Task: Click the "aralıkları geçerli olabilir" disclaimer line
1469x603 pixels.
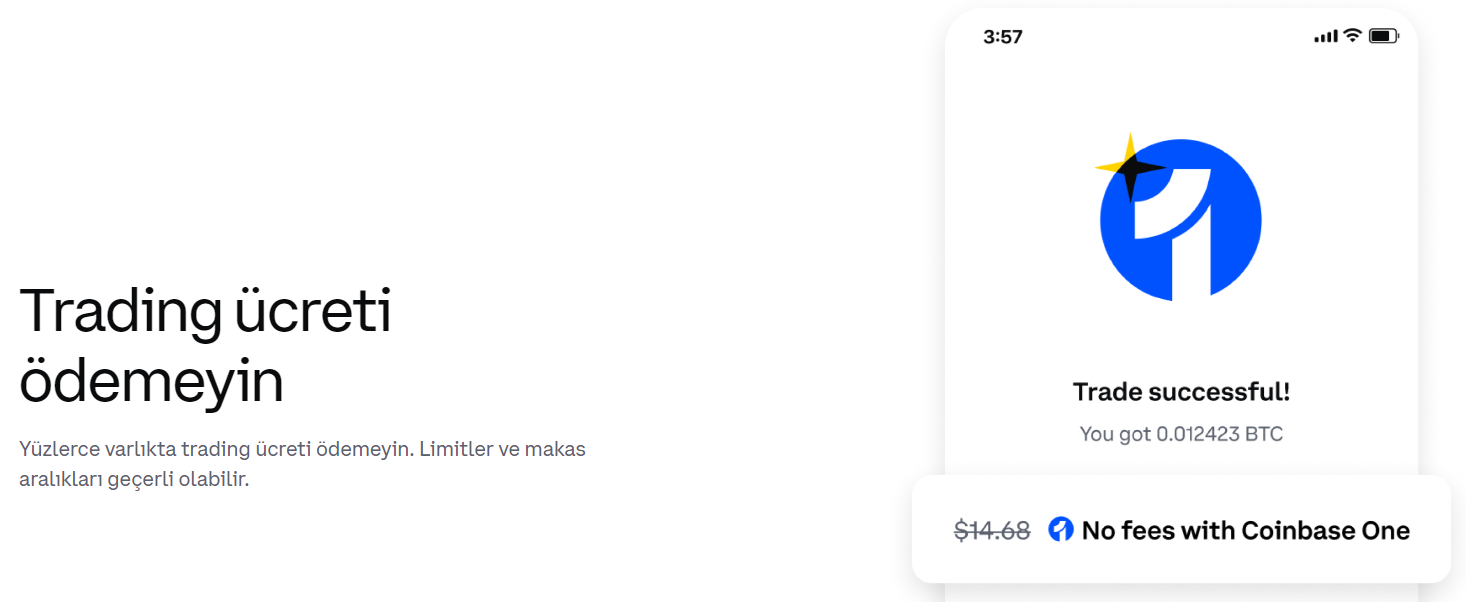Action: [x=134, y=479]
